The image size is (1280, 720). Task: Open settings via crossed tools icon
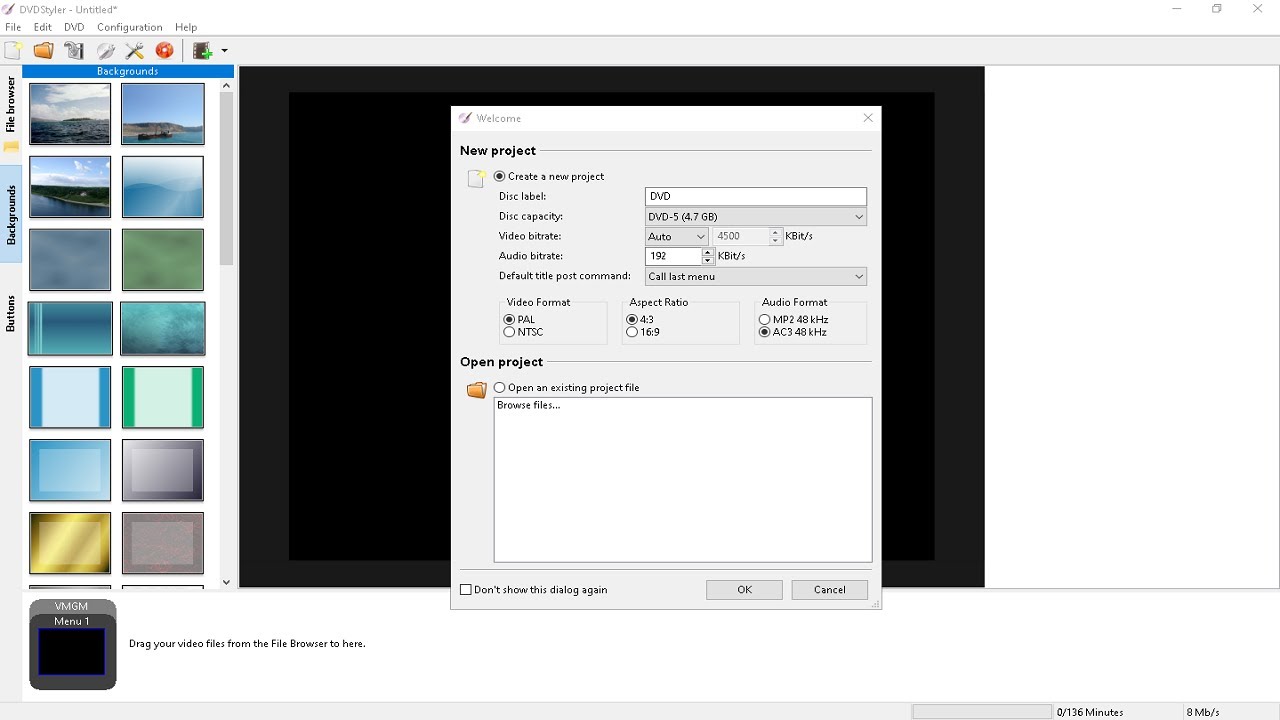(x=135, y=50)
